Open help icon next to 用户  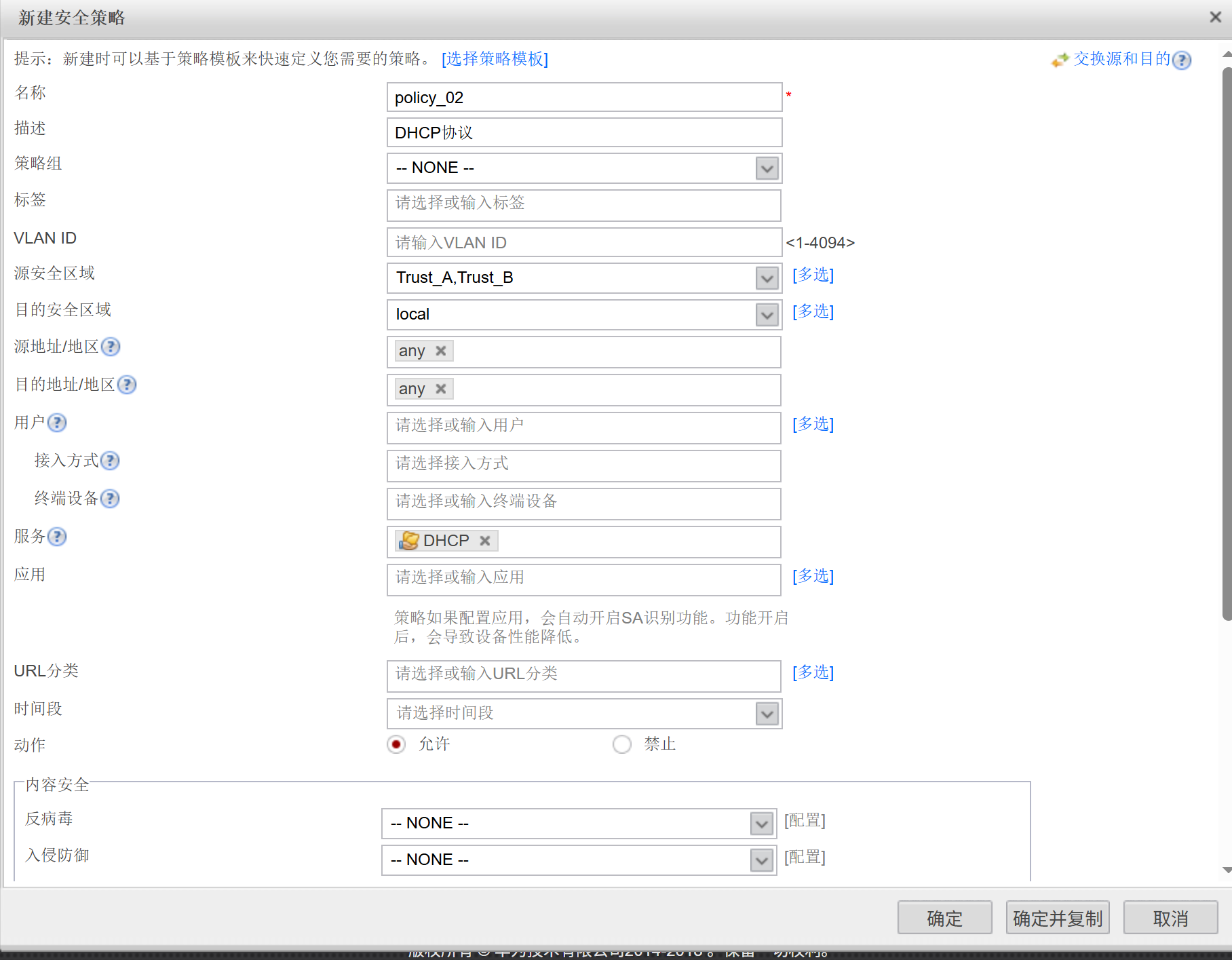pos(57,423)
